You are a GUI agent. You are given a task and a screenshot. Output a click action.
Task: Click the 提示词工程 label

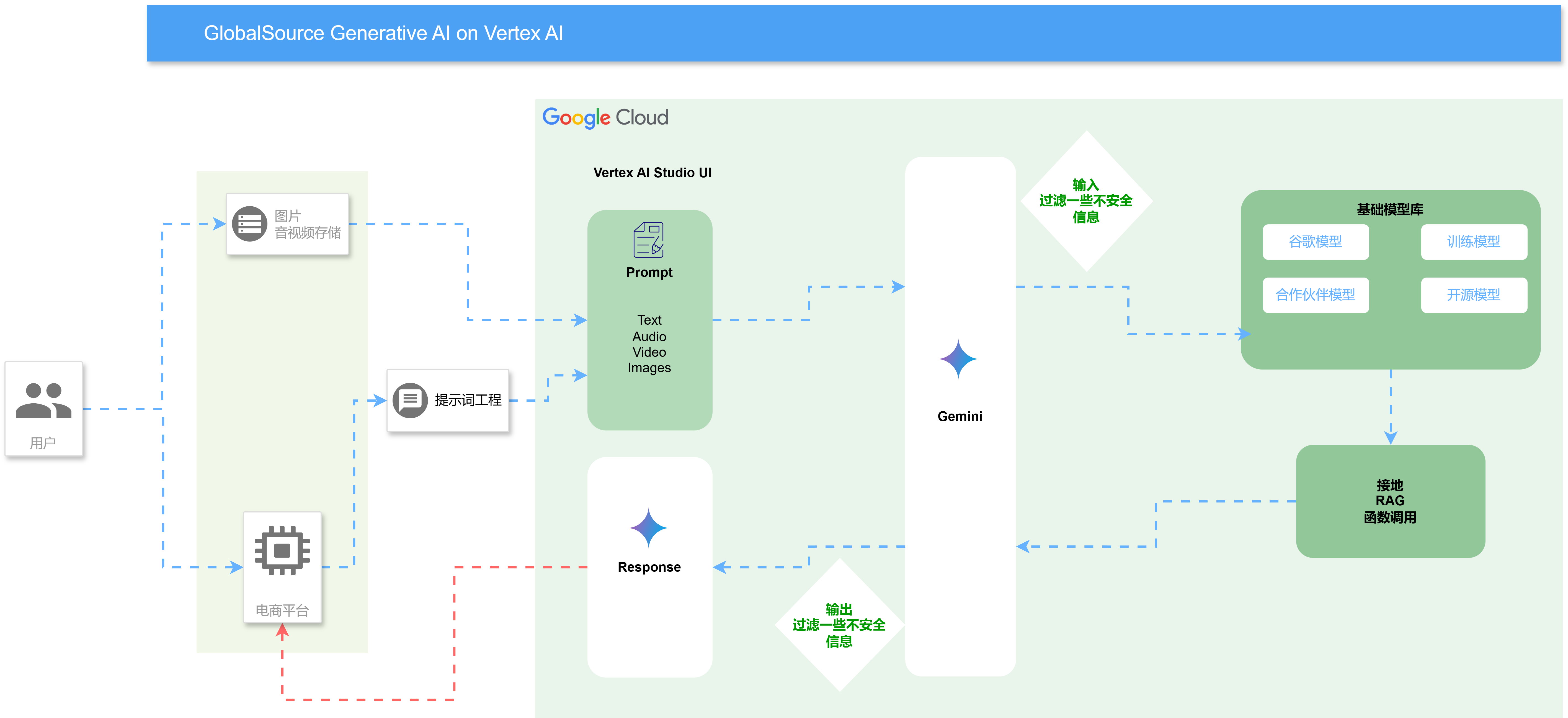468,400
